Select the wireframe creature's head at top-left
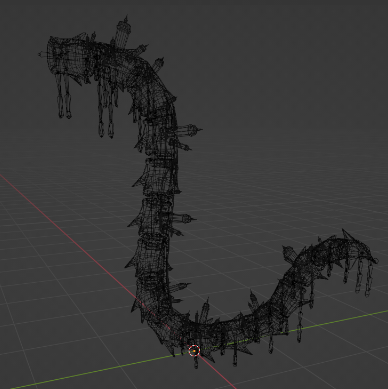This screenshot has width=388, height=389. point(67,56)
